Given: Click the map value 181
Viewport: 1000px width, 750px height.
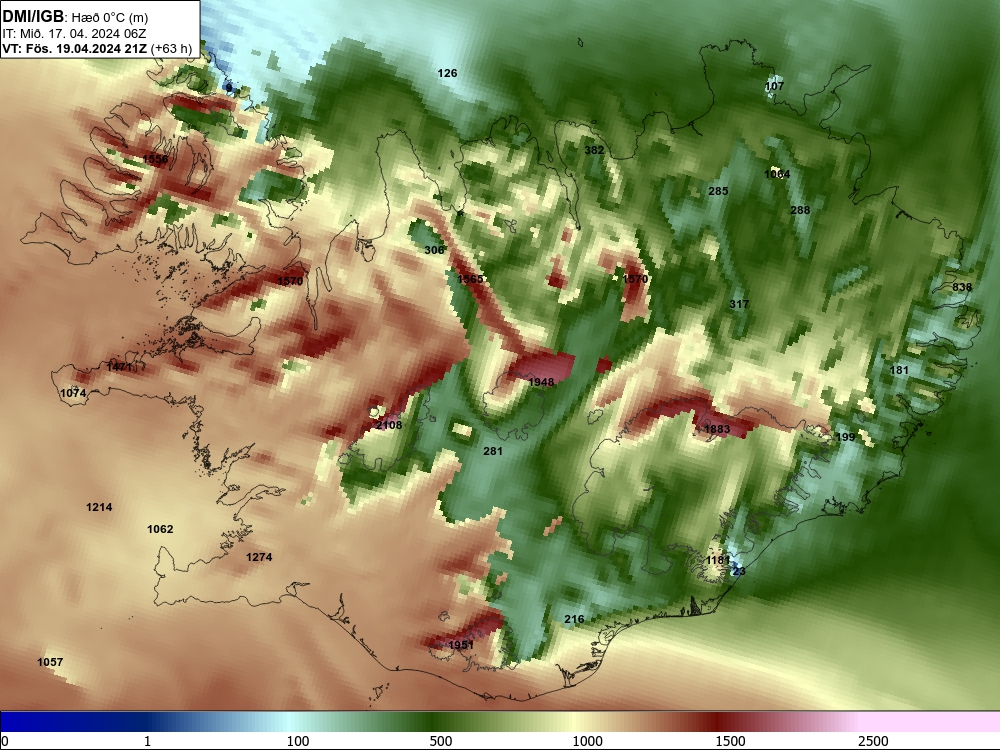Looking at the screenshot, I should (x=899, y=370).
